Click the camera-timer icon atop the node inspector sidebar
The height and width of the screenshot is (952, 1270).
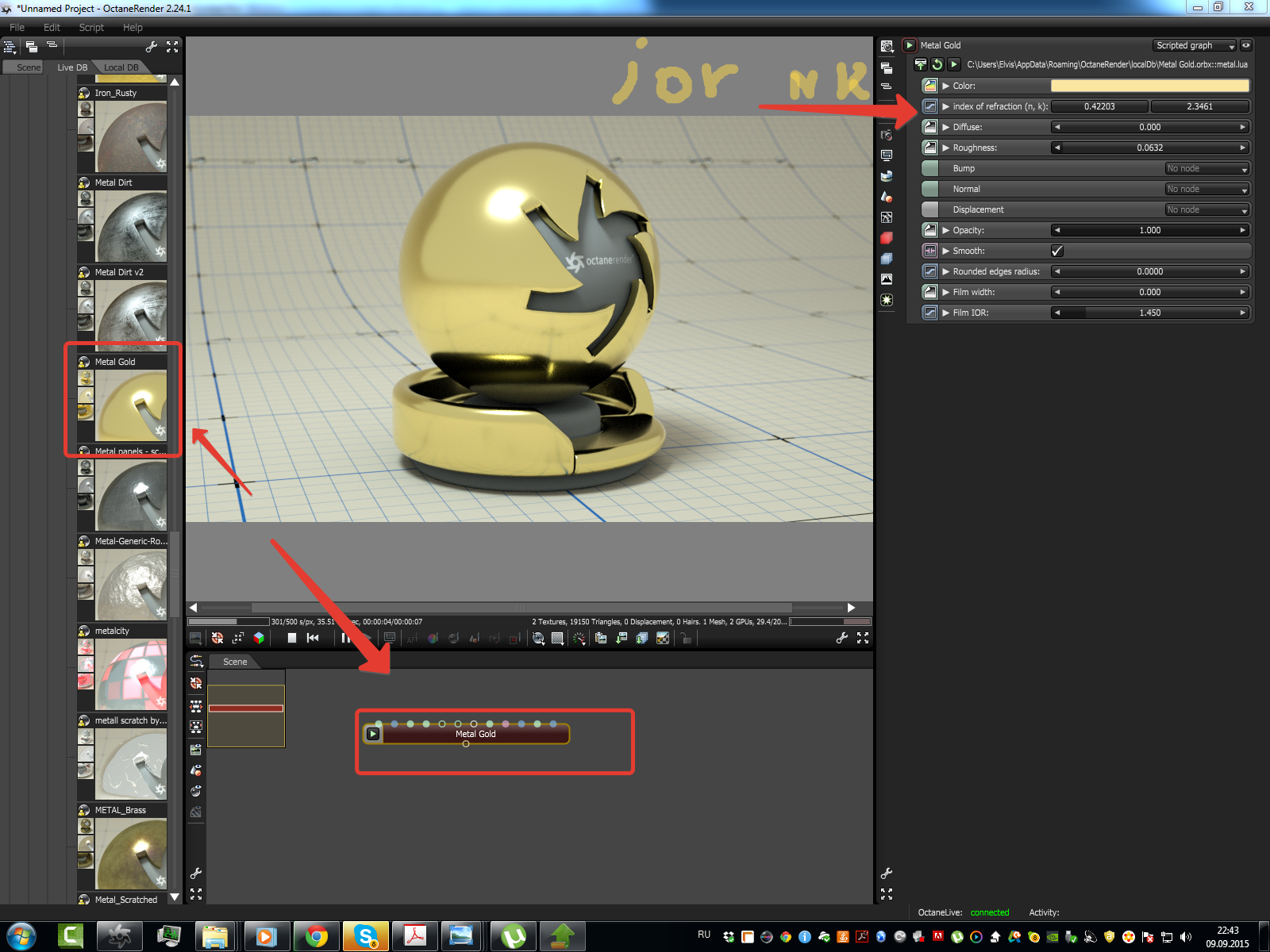(x=887, y=47)
